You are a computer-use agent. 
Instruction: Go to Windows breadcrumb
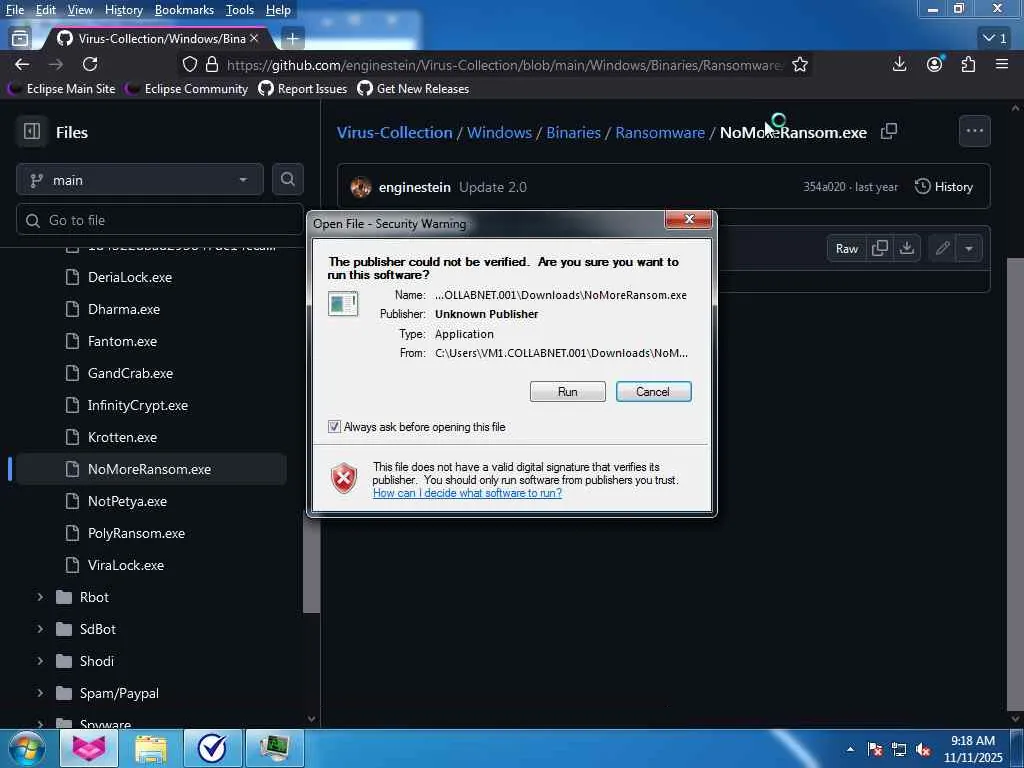[500, 132]
